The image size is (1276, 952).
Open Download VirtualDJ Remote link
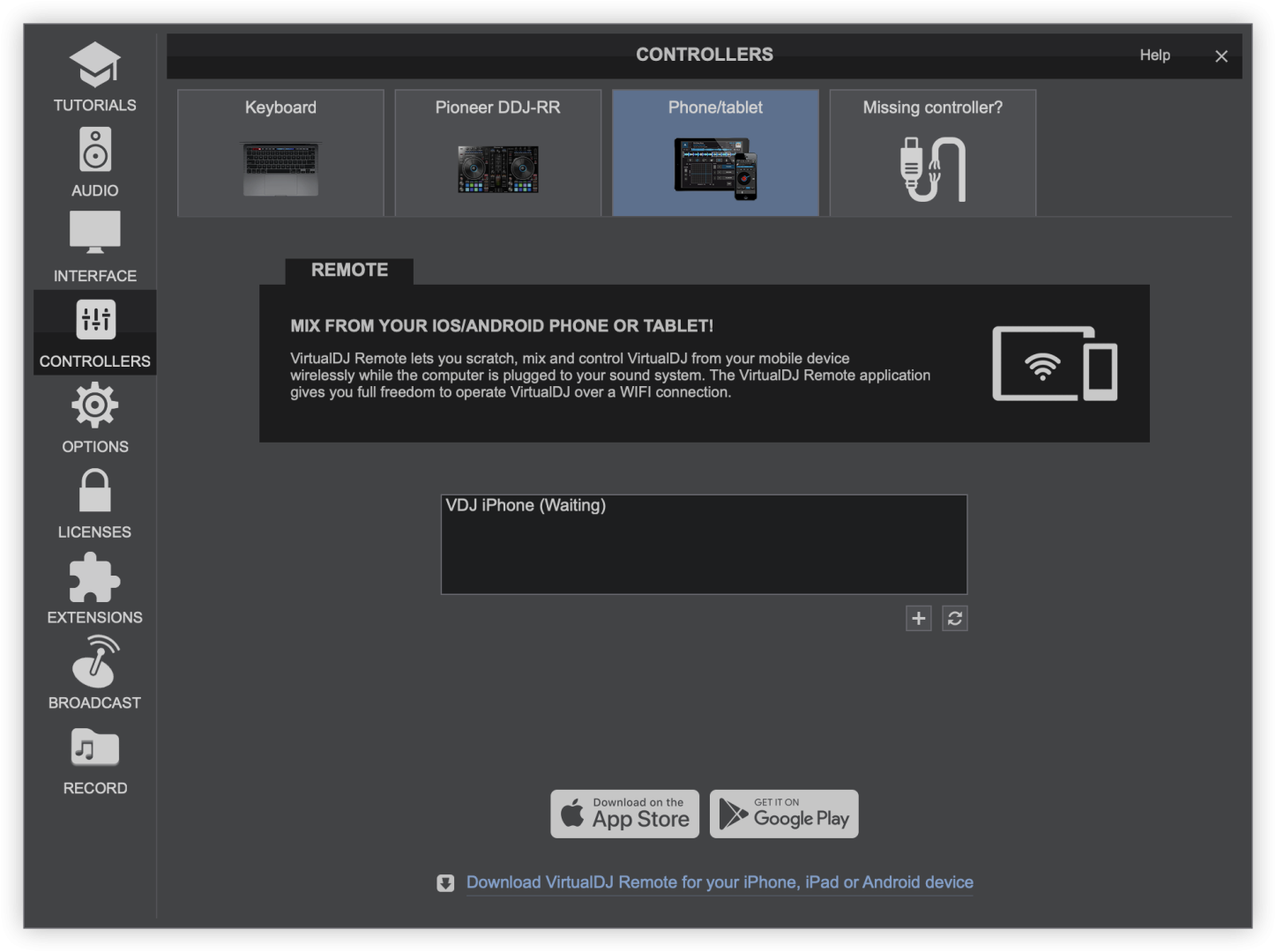click(719, 882)
